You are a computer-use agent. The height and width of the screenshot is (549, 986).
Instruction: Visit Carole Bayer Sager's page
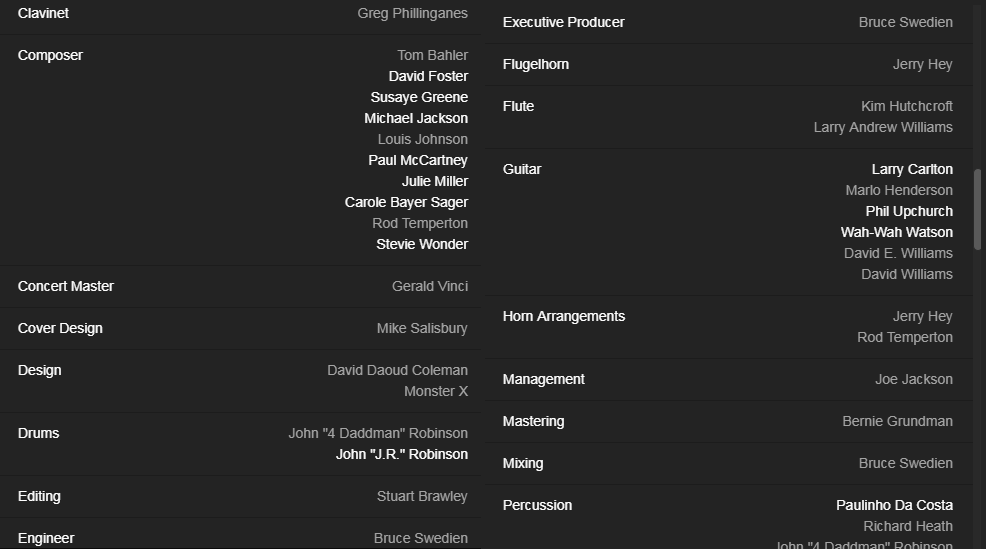click(406, 202)
